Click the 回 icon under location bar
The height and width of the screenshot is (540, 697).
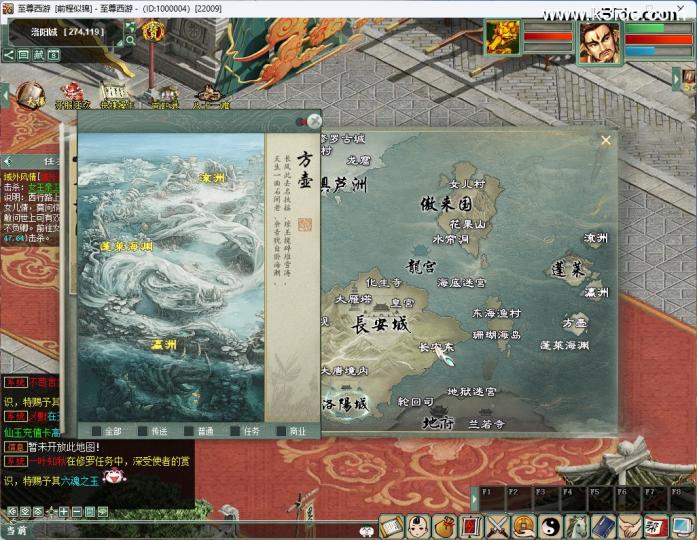coord(24,55)
